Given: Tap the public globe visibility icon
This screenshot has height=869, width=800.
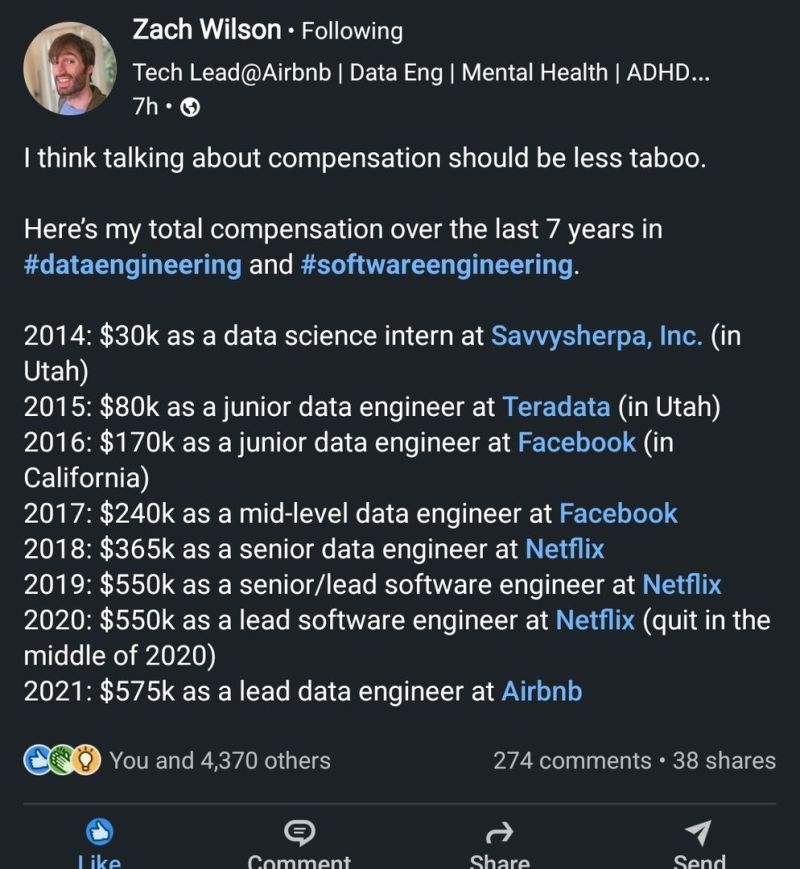Looking at the screenshot, I should coord(190,108).
